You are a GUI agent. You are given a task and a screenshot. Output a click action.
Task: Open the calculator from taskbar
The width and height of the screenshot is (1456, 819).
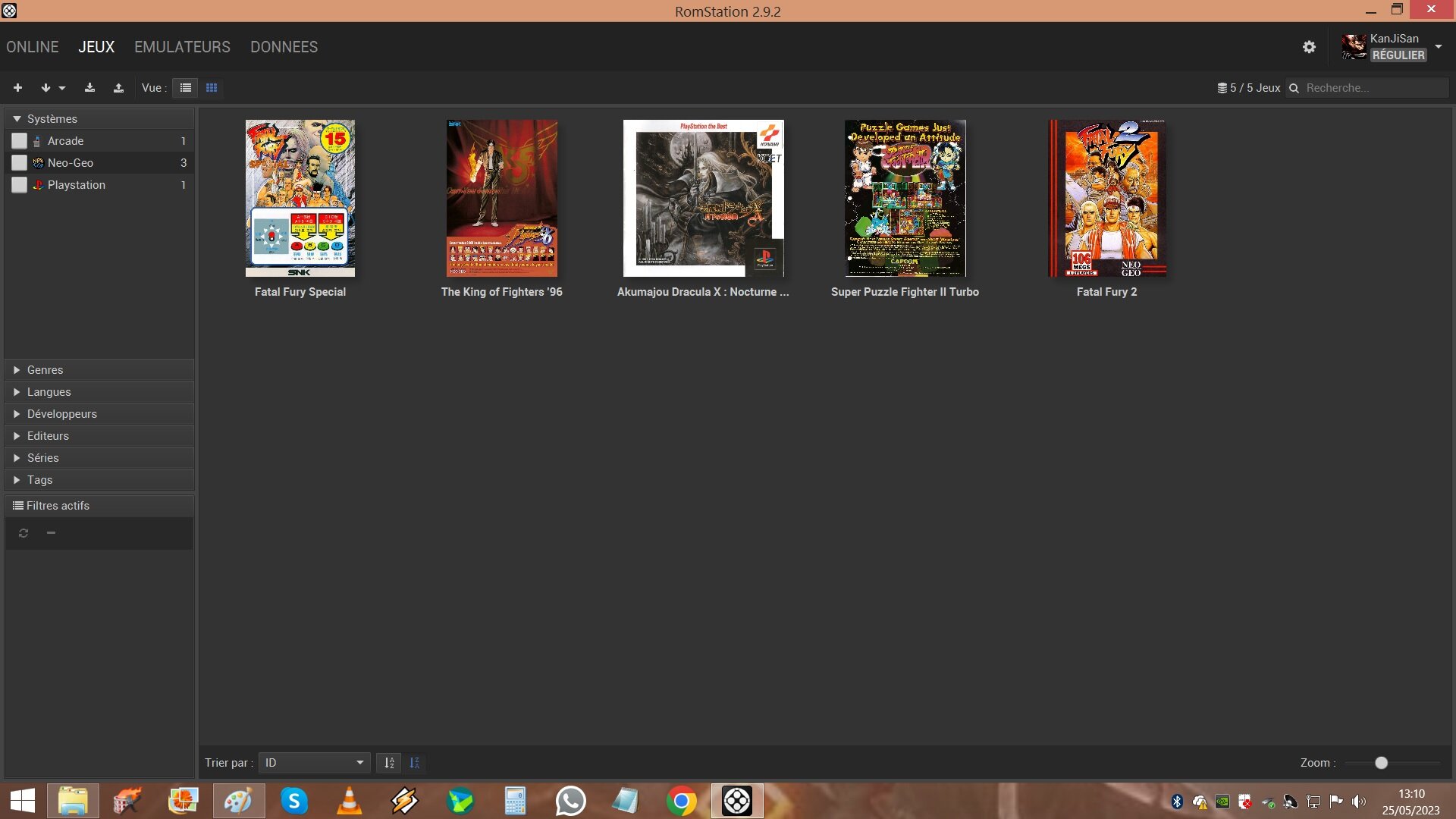tap(515, 801)
